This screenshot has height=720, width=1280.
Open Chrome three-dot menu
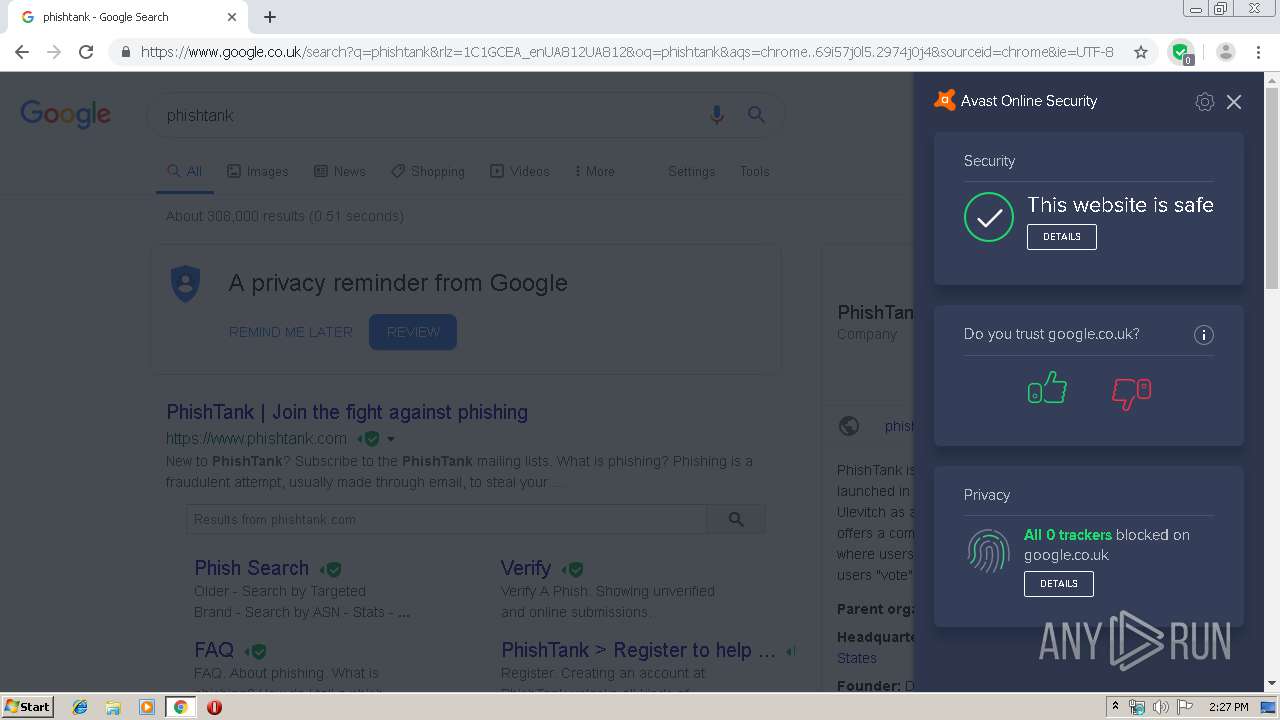(x=1259, y=52)
